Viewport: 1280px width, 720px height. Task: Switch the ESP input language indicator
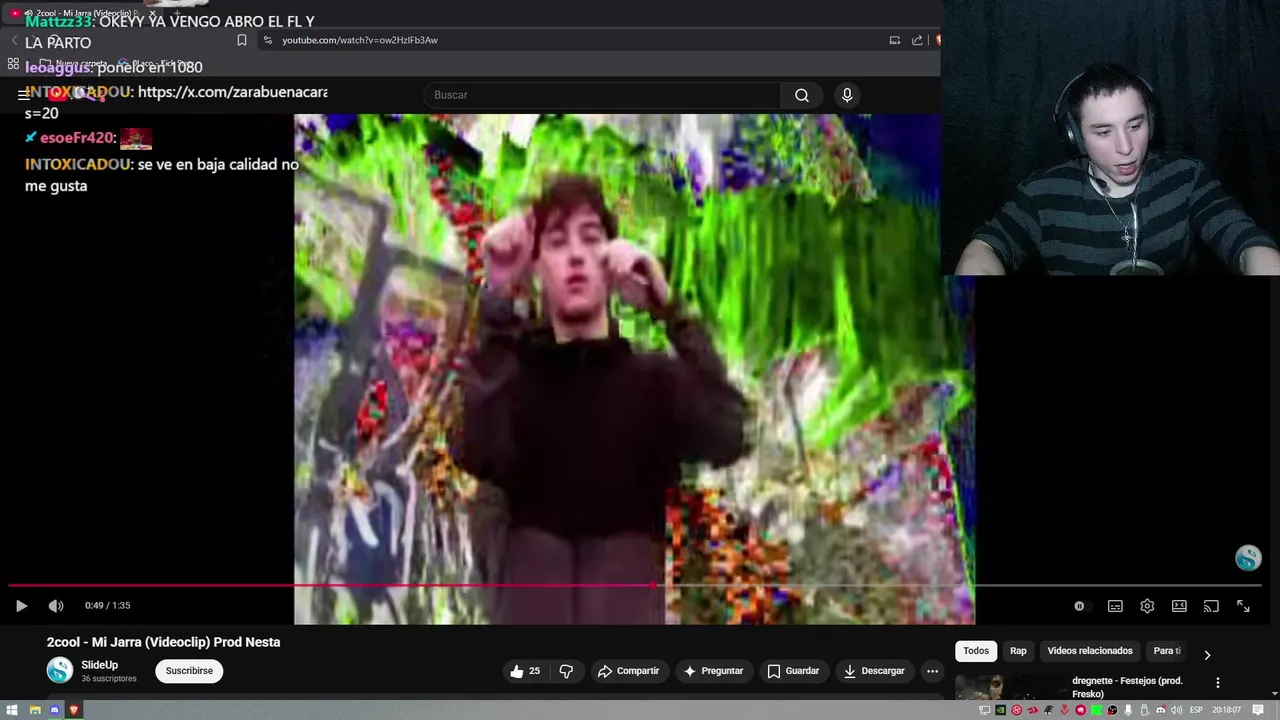(1196, 710)
